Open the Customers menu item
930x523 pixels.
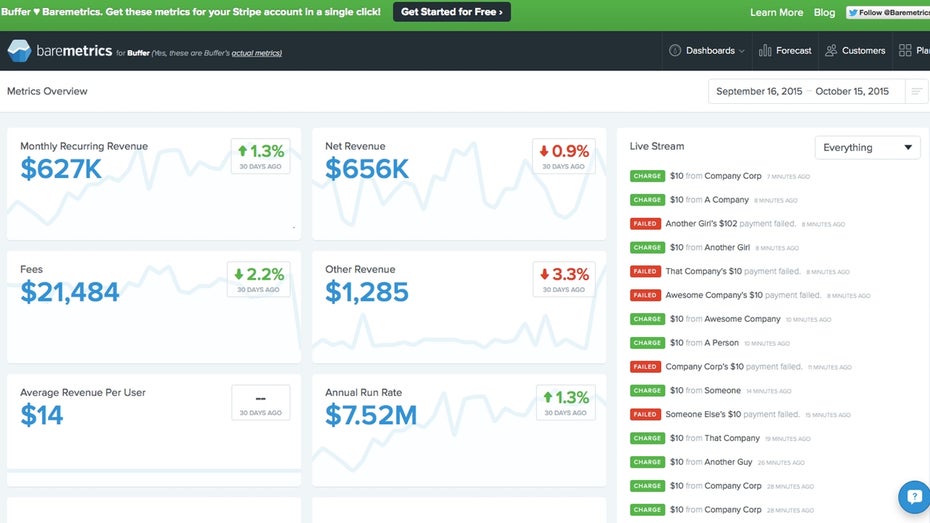coord(855,50)
